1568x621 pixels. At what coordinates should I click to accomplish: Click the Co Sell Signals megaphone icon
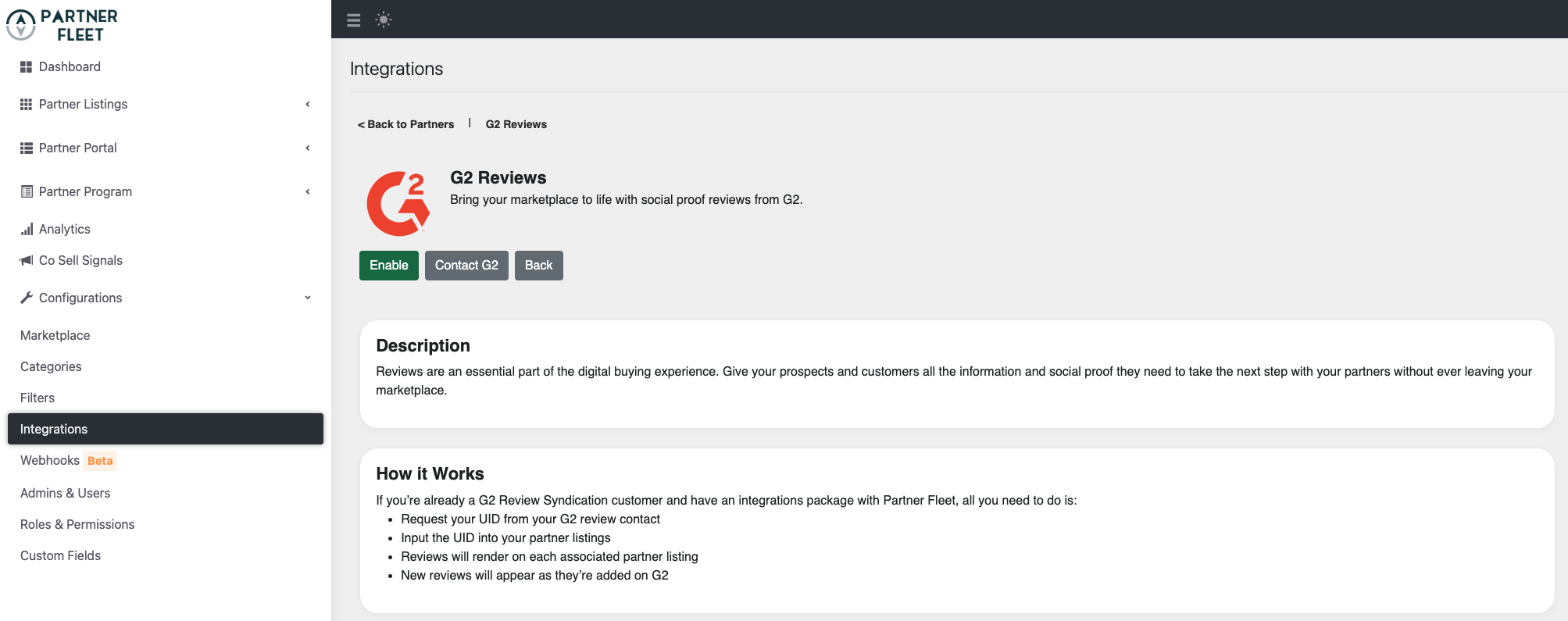(x=27, y=260)
